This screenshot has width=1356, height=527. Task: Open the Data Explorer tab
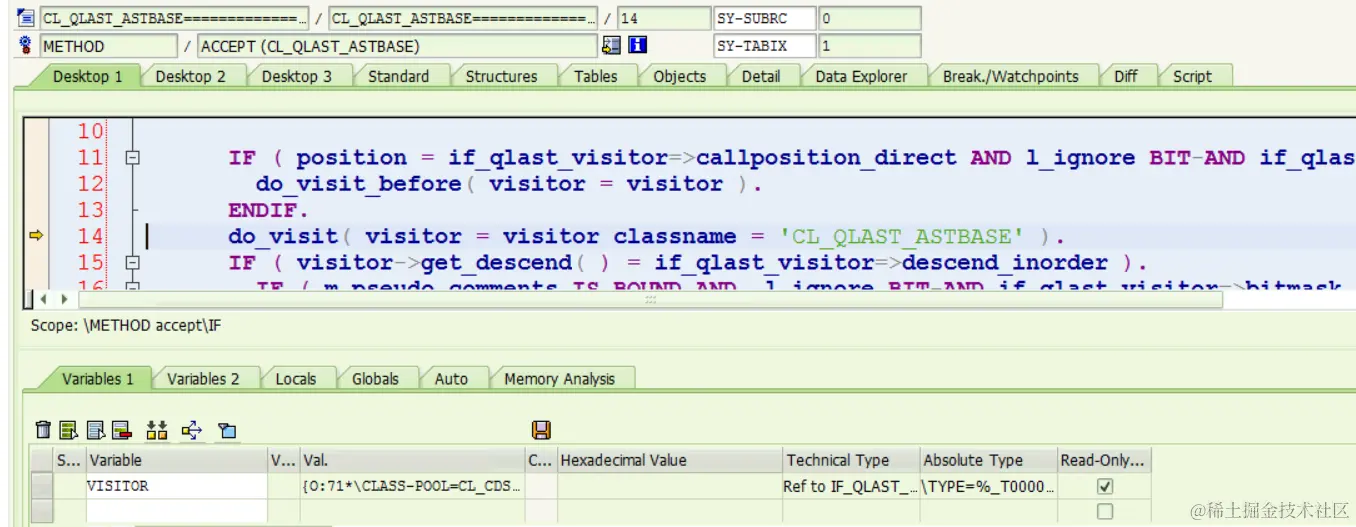coord(861,76)
